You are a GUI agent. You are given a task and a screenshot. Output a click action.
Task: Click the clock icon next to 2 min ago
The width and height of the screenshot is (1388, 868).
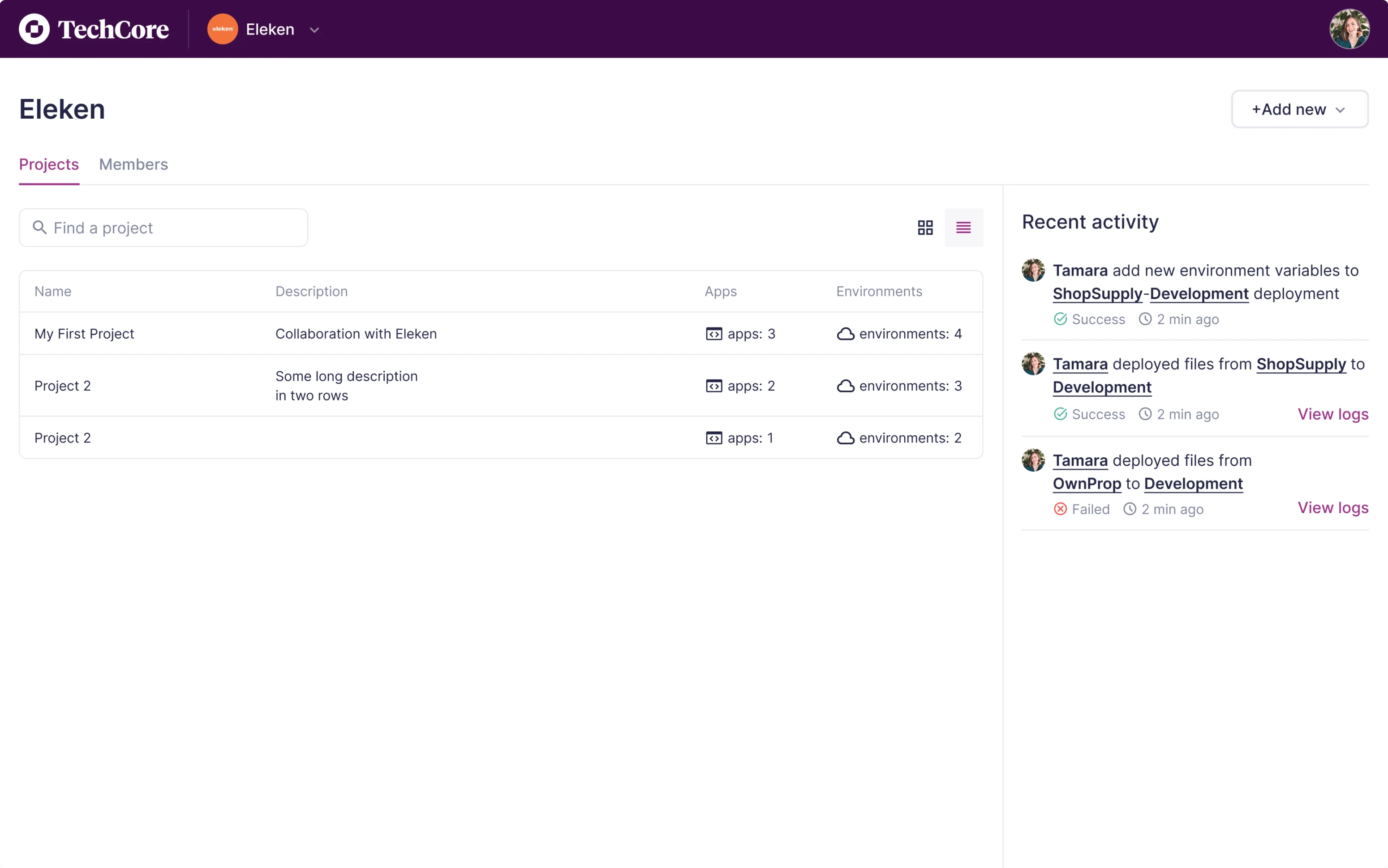(1145, 319)
